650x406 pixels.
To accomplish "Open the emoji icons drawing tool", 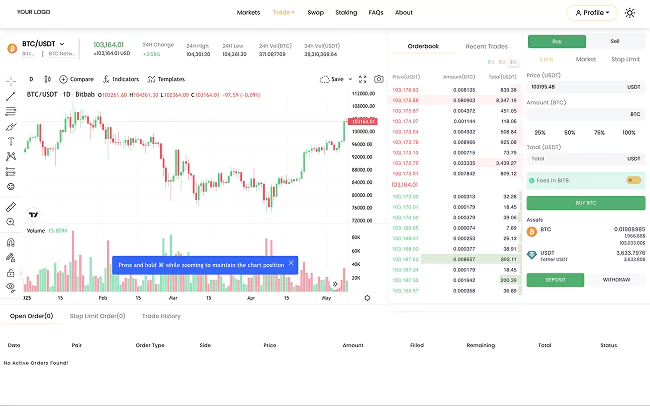I will pos(10,186).
